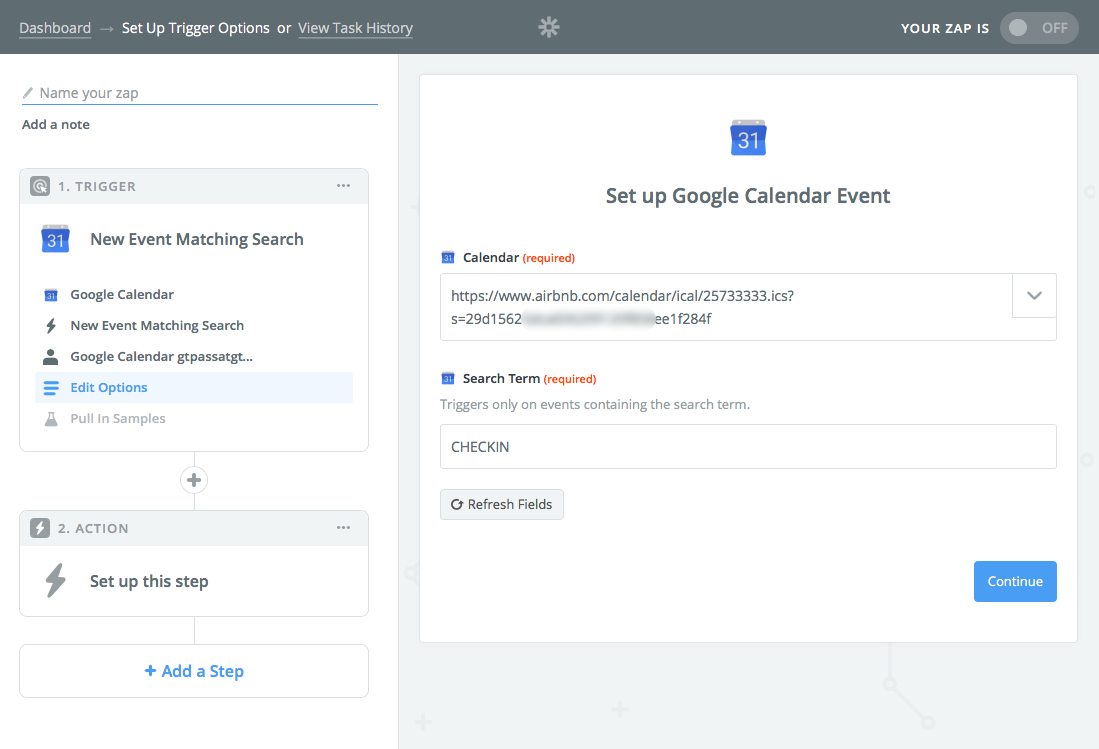Click the flask icon for Pull In Samples

(51, 419)
